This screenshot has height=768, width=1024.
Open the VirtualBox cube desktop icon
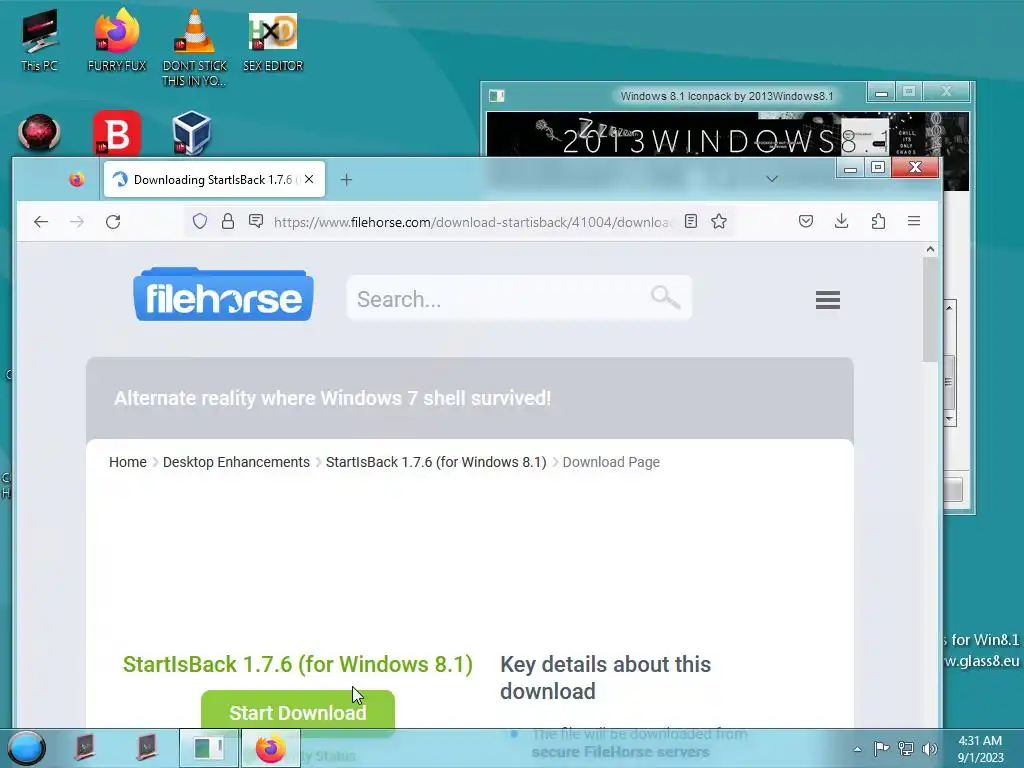click(x=192, y=133)
